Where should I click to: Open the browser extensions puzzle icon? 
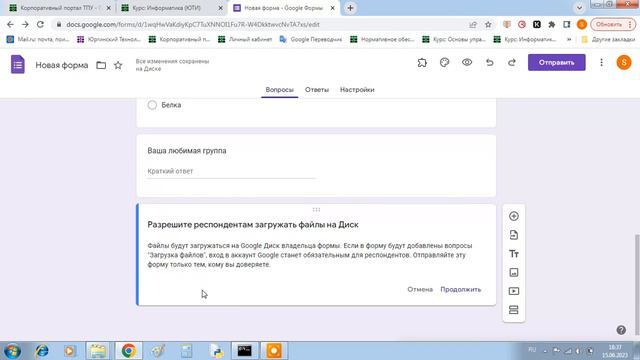click(x=551, y=24)
